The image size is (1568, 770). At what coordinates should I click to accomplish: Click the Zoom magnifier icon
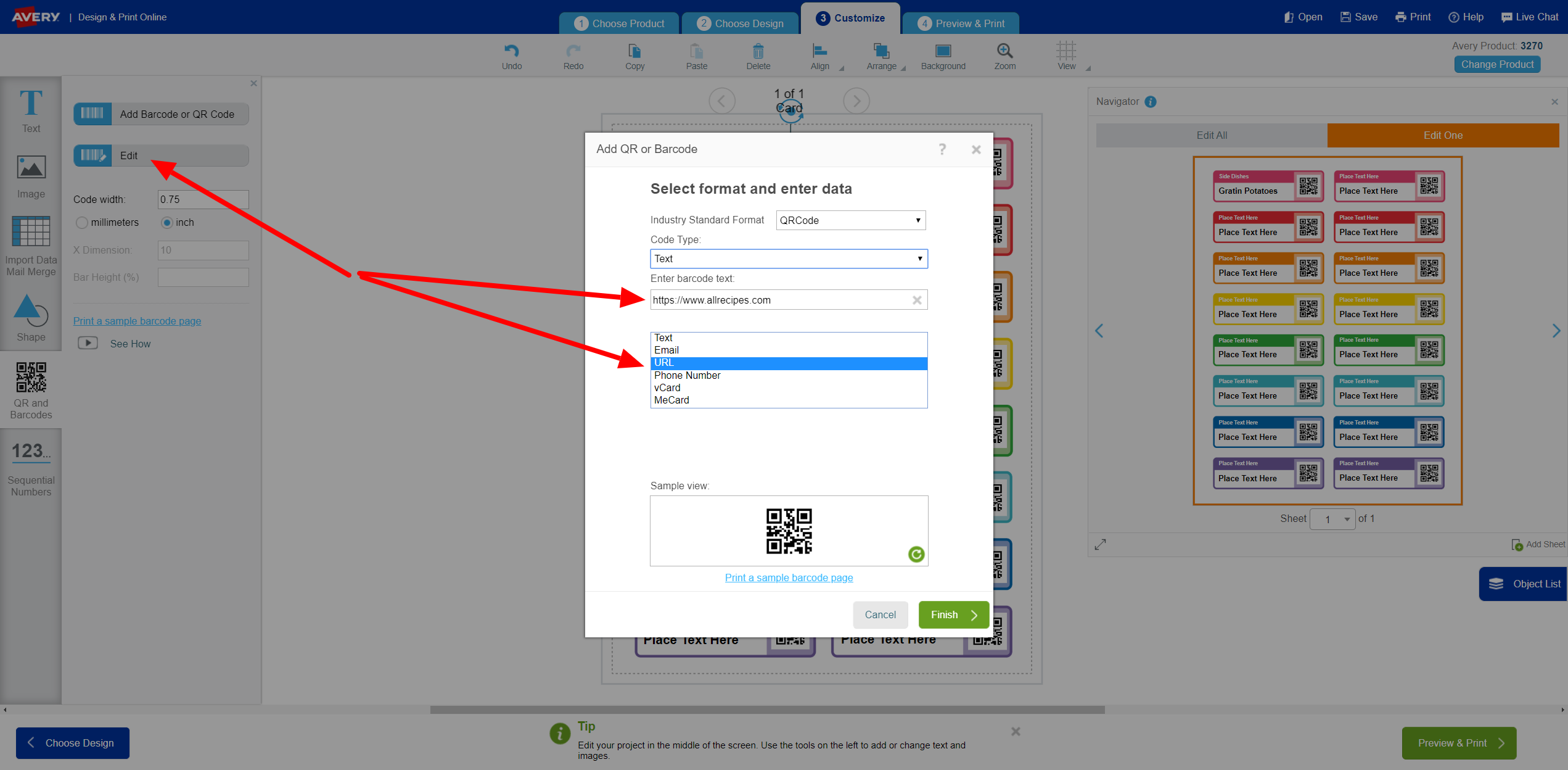click(1004, 51)
